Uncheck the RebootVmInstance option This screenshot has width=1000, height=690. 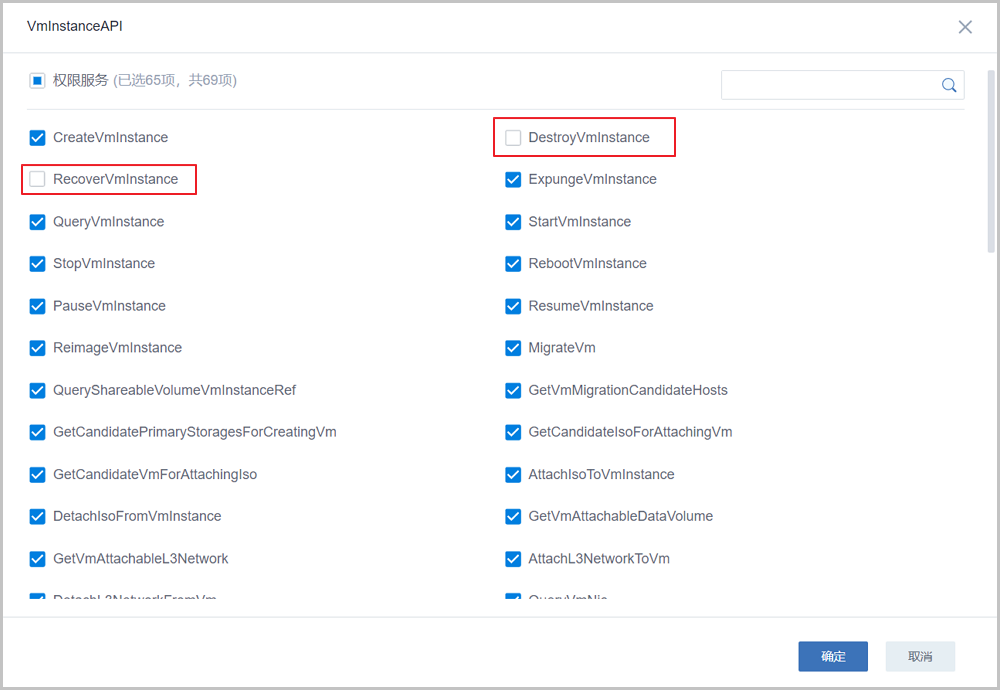[513, 264]
